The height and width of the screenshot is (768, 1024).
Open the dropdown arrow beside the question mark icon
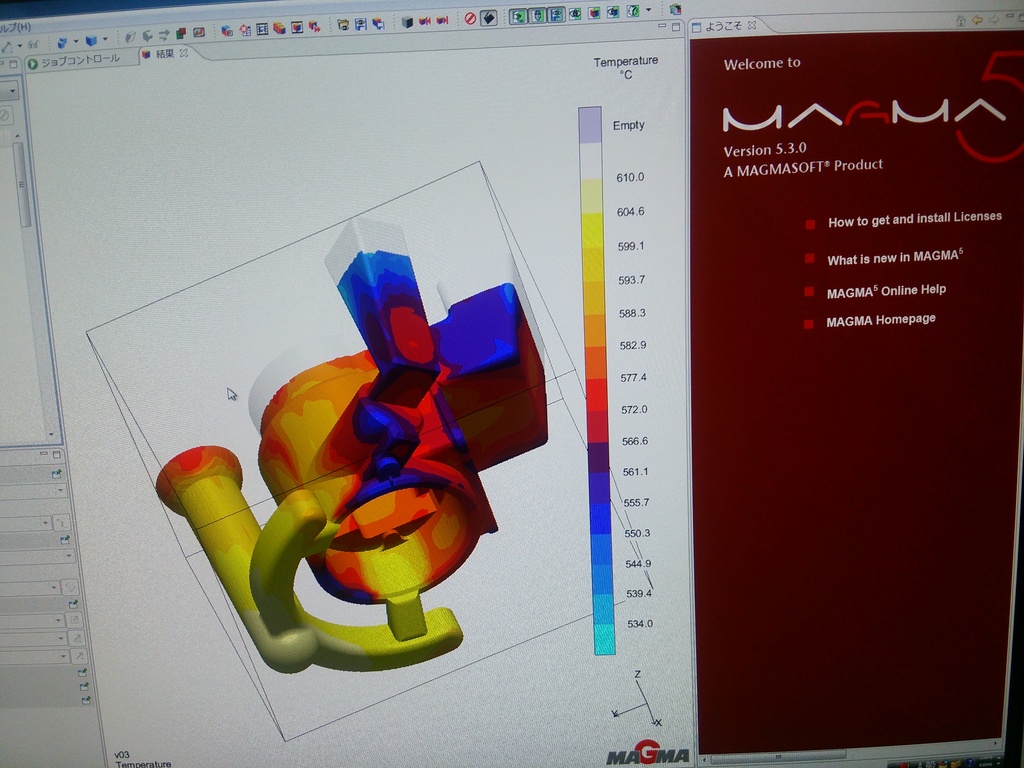[648, 10]
